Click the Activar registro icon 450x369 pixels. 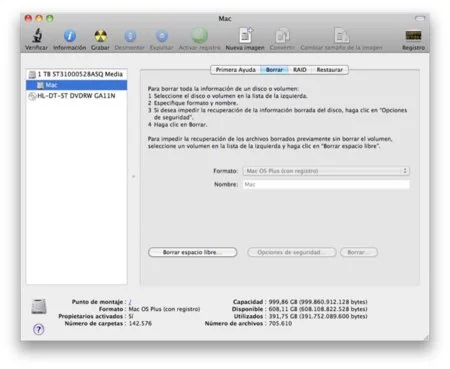(200, 36)
